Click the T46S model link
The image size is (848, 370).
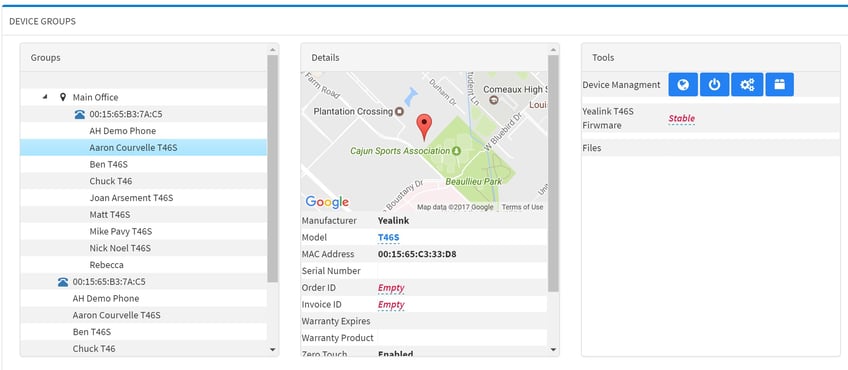[x=388, y=237]
